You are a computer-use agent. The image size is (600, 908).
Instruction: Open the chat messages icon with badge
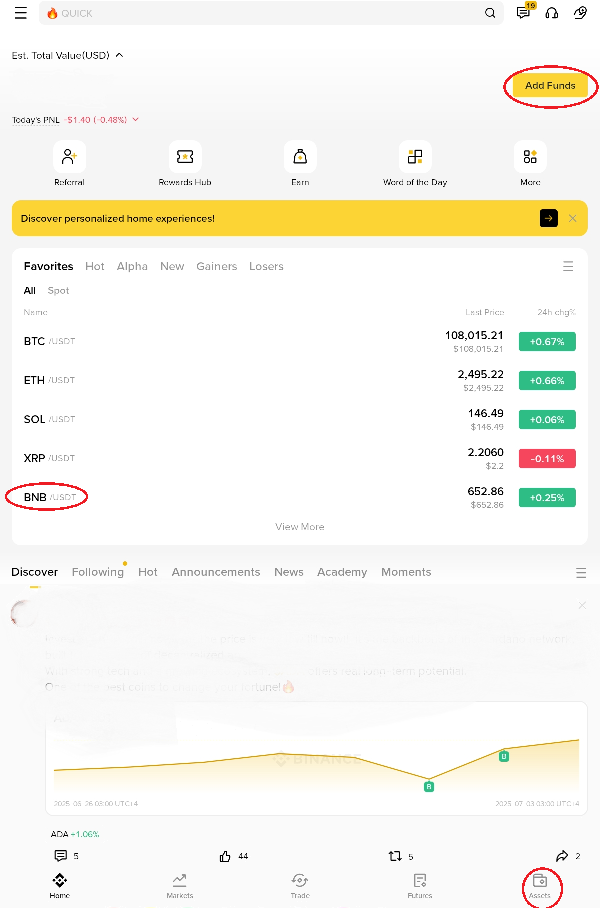click(x=524, y=13)
